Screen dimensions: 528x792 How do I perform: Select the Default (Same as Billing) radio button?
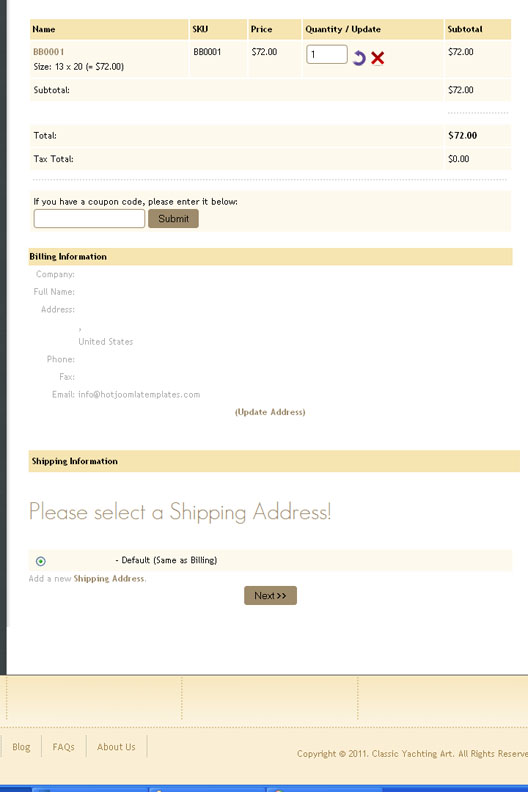tap(40, 561)
